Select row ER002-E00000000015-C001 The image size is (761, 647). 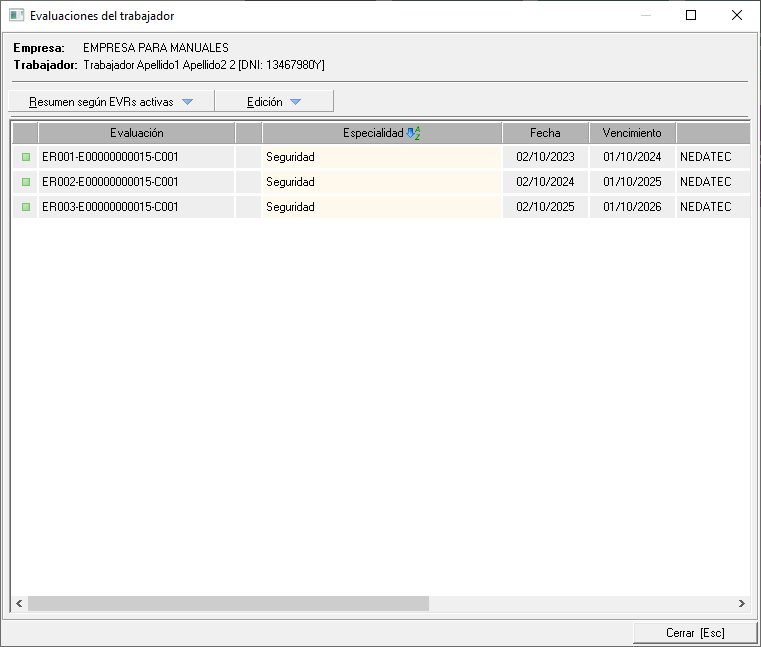pos(110,182)
